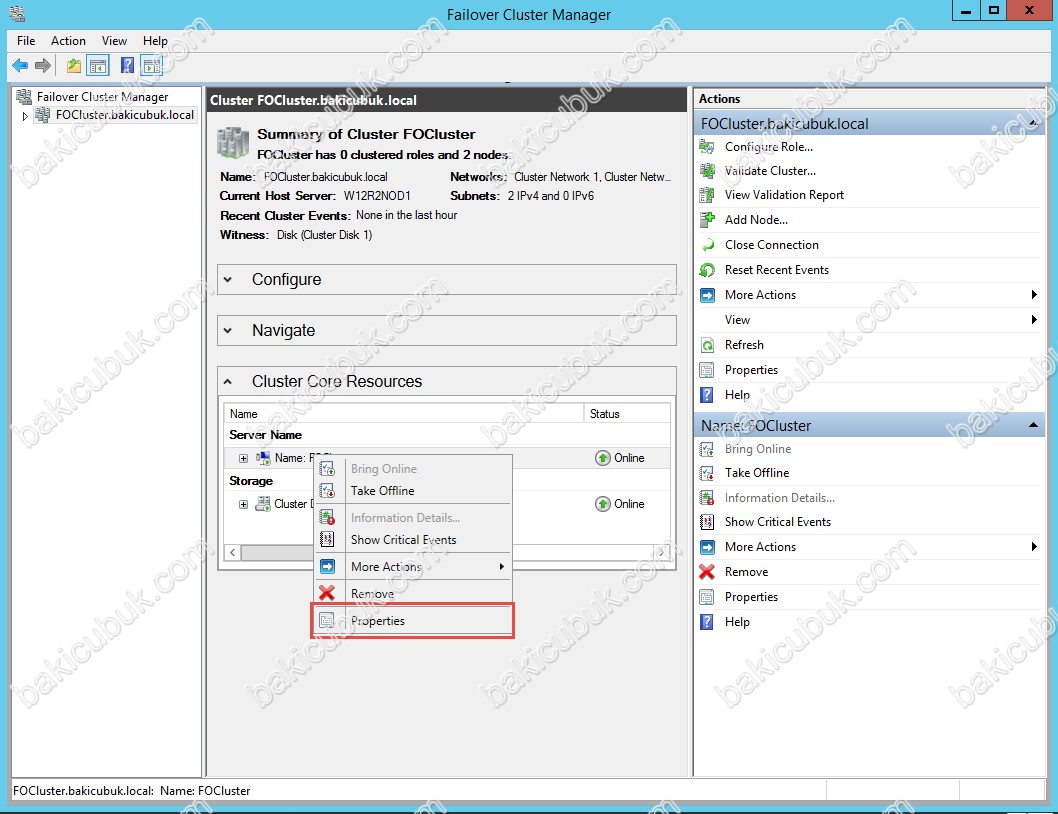Click the Forward arrow toolbar icon
This screenshot has height=814, width=1058.
coord(43,65)
